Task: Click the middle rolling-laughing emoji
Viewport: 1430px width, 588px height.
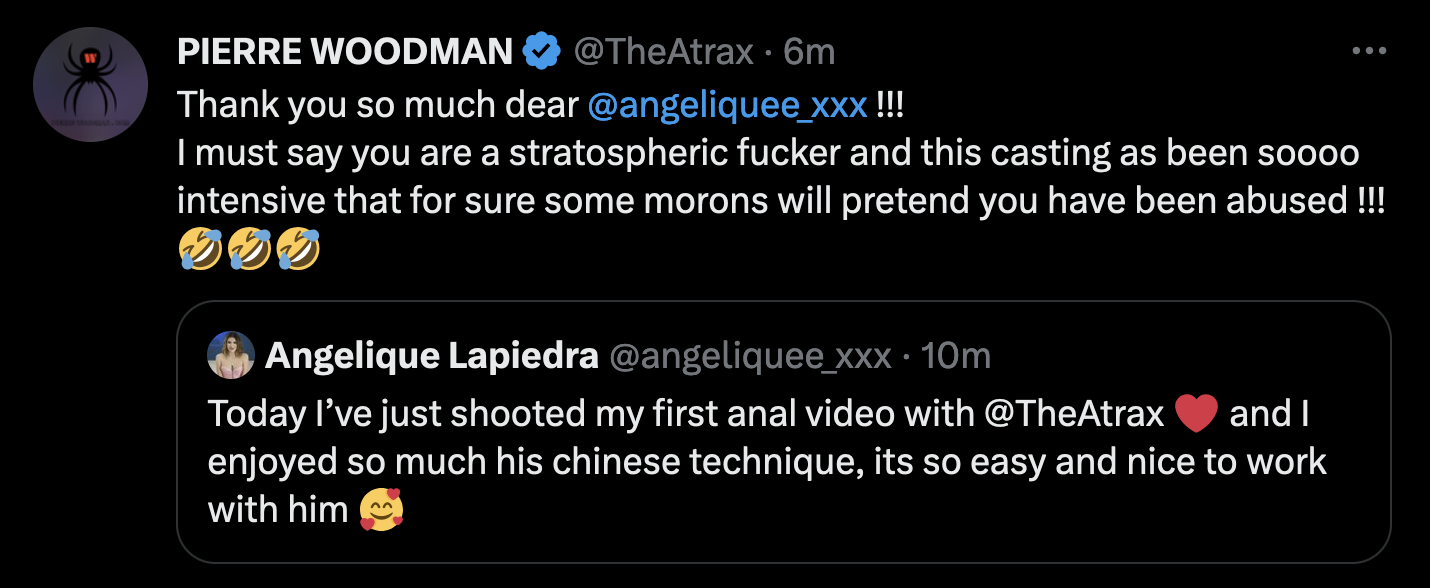Action: (249, 250)
